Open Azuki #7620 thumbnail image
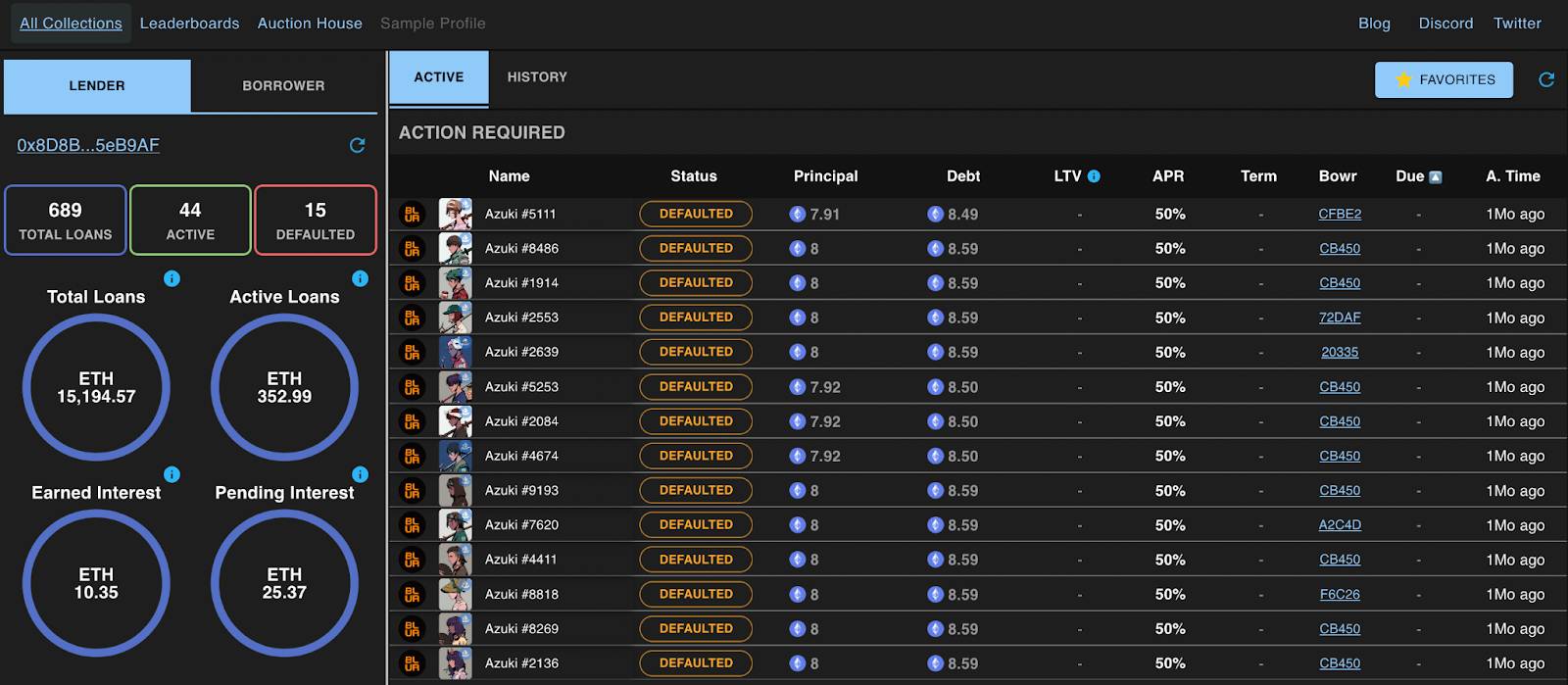Viewport: 1568px width, 685px height. click(x=456, y=524)
